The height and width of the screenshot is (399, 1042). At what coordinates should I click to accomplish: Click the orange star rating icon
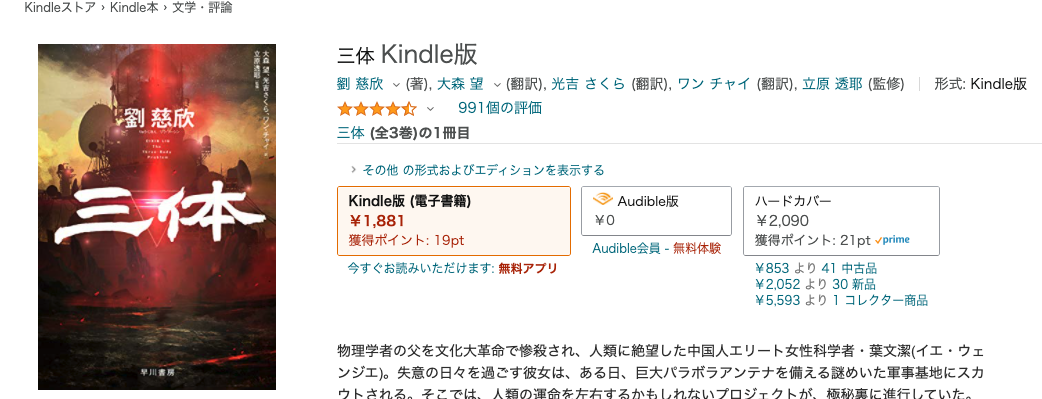377,108
